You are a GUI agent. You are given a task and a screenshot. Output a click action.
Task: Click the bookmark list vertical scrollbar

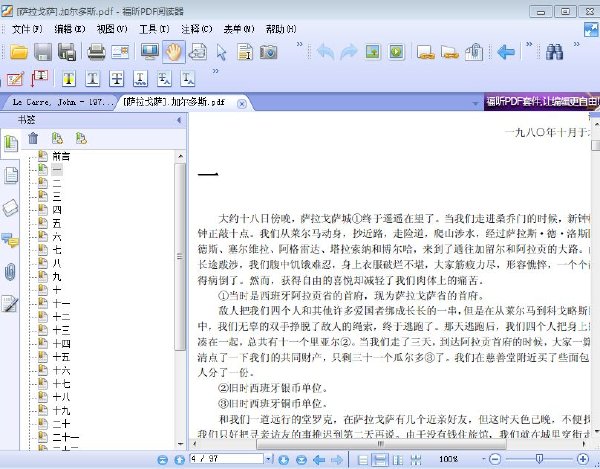point(180,256)
